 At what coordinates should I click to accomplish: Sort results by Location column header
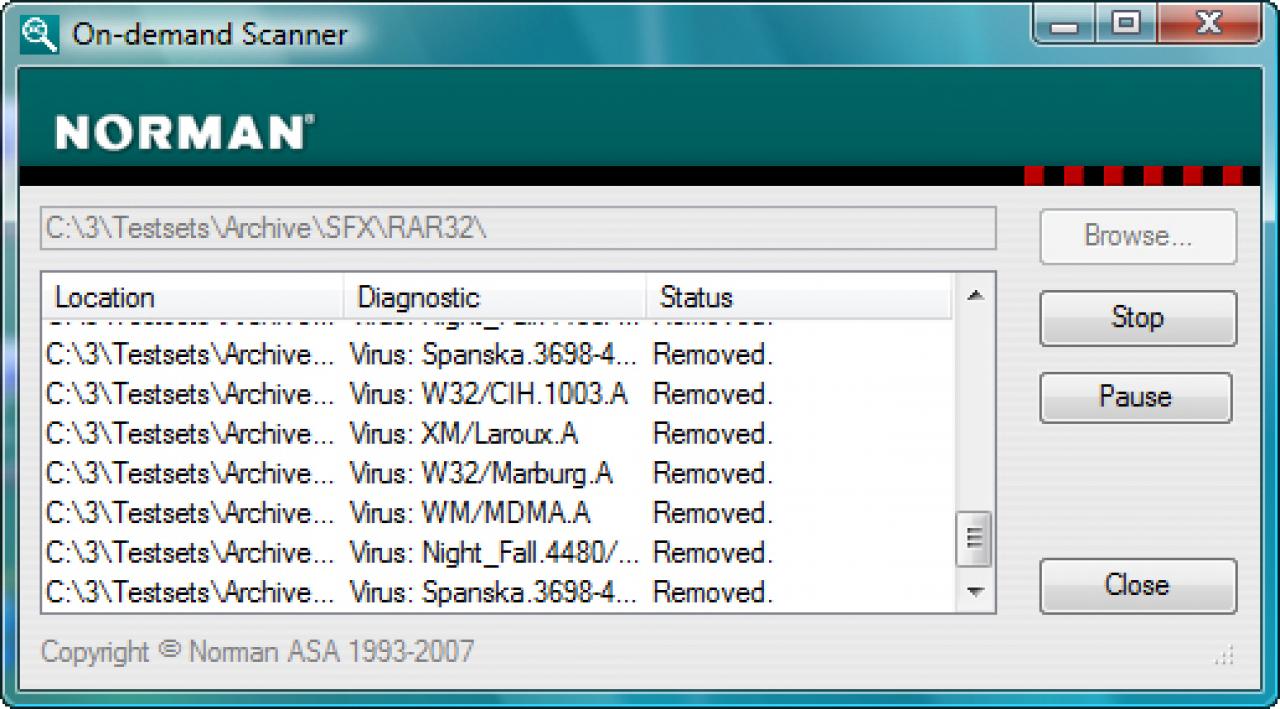[192, 298]
